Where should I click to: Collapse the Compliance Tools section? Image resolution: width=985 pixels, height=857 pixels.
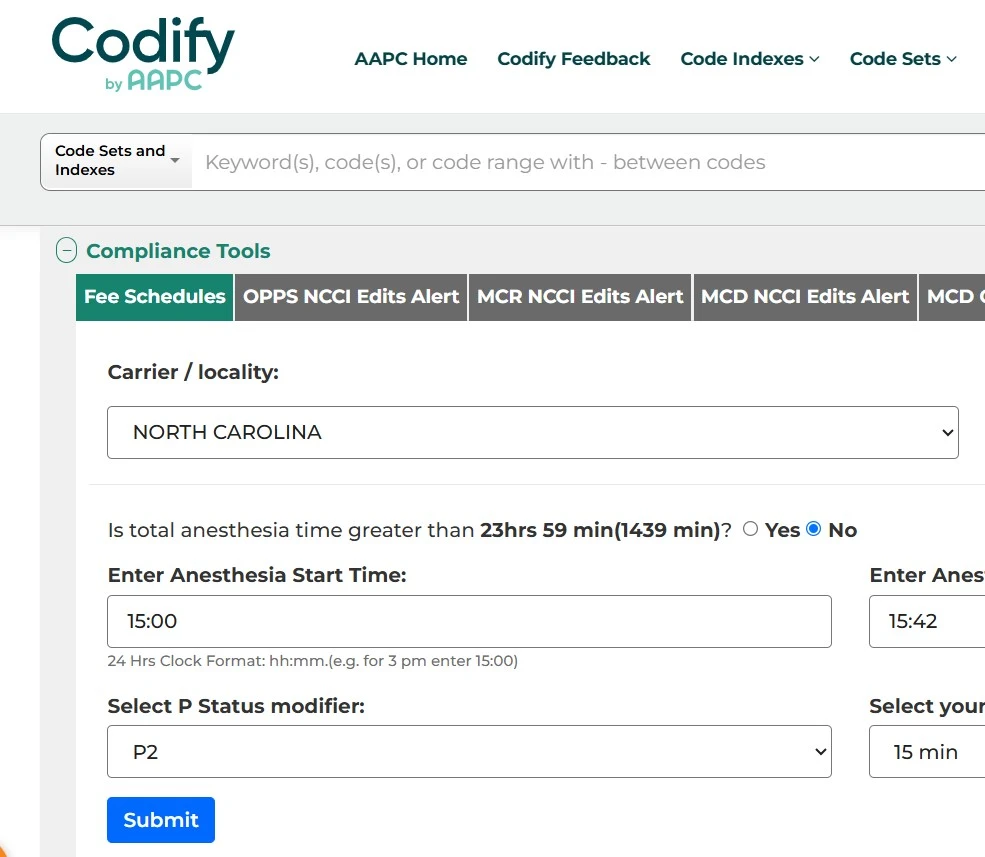67,250
